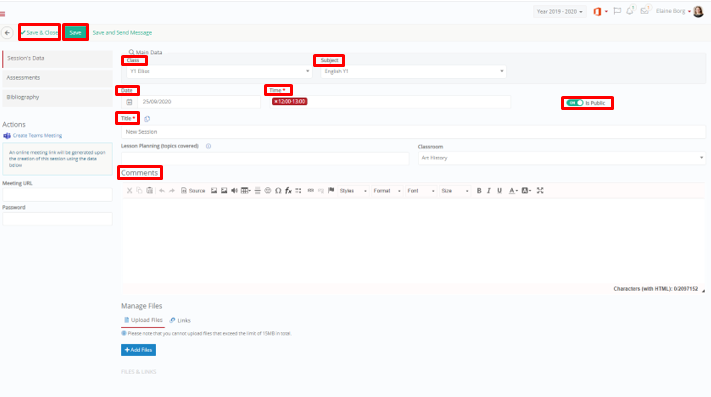711x397 pixels.
Task: Click the Paste icon in editor toolbar
Action: tap(150, 191)
